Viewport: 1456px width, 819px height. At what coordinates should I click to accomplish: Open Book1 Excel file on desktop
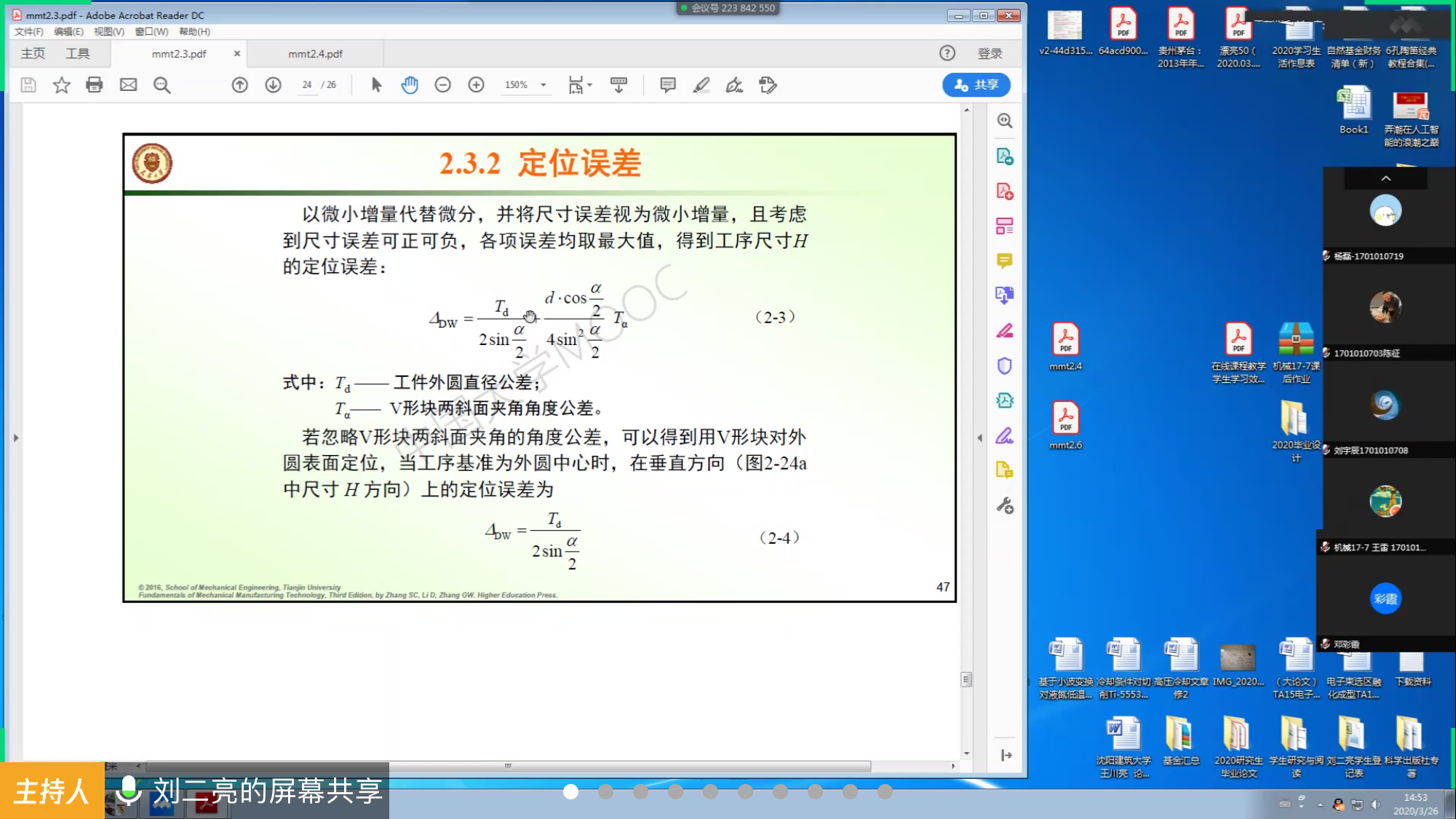tap(1353, 111)
